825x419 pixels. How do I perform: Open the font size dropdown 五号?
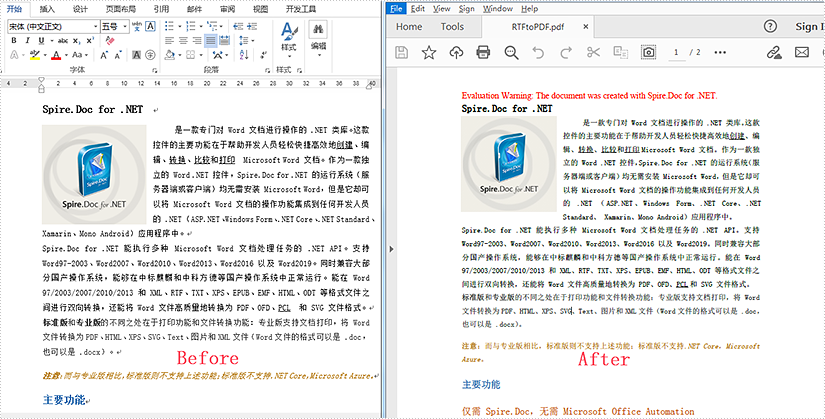125,26
